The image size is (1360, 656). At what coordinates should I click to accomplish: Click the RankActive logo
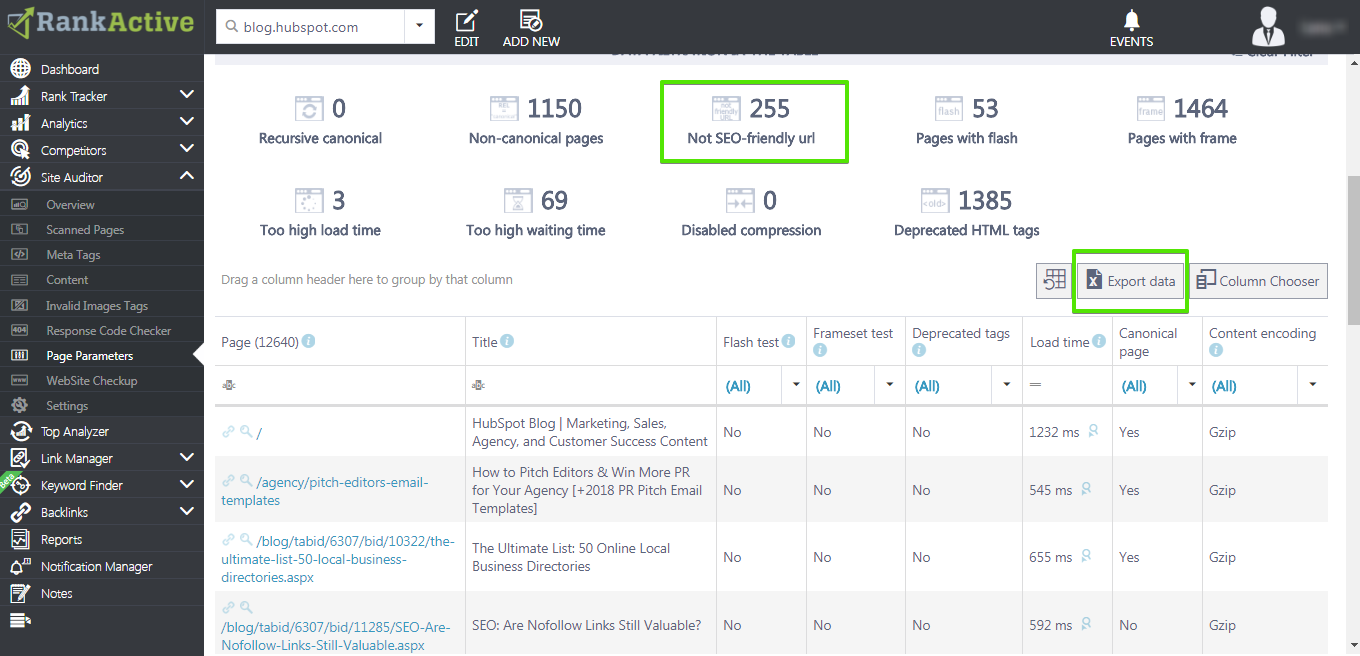point(101,22)
